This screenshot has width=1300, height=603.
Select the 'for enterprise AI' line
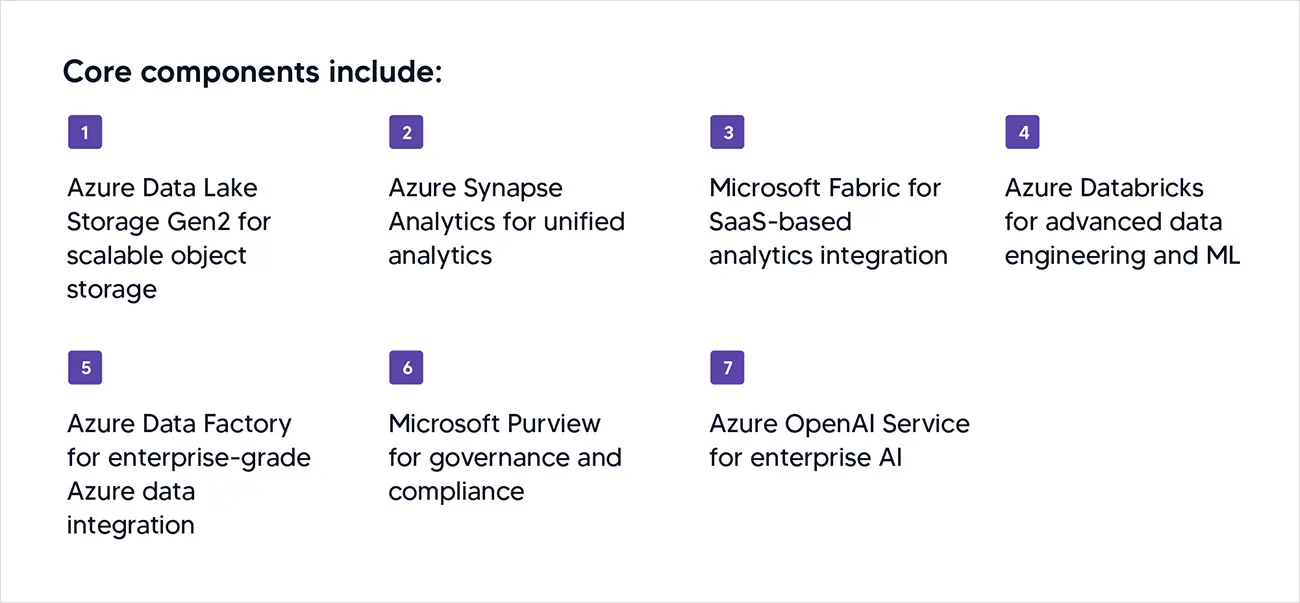tap(805, 458)
